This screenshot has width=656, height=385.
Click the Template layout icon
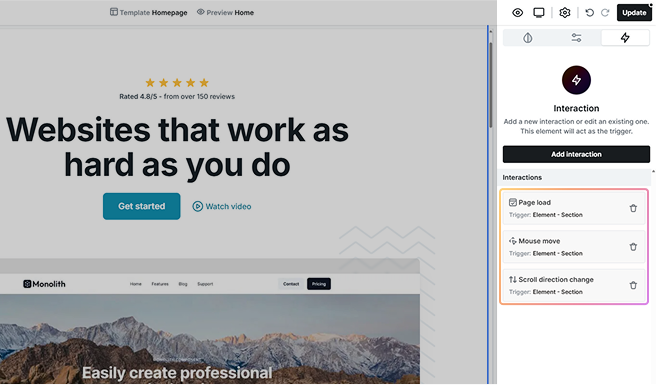pos(113,12)
